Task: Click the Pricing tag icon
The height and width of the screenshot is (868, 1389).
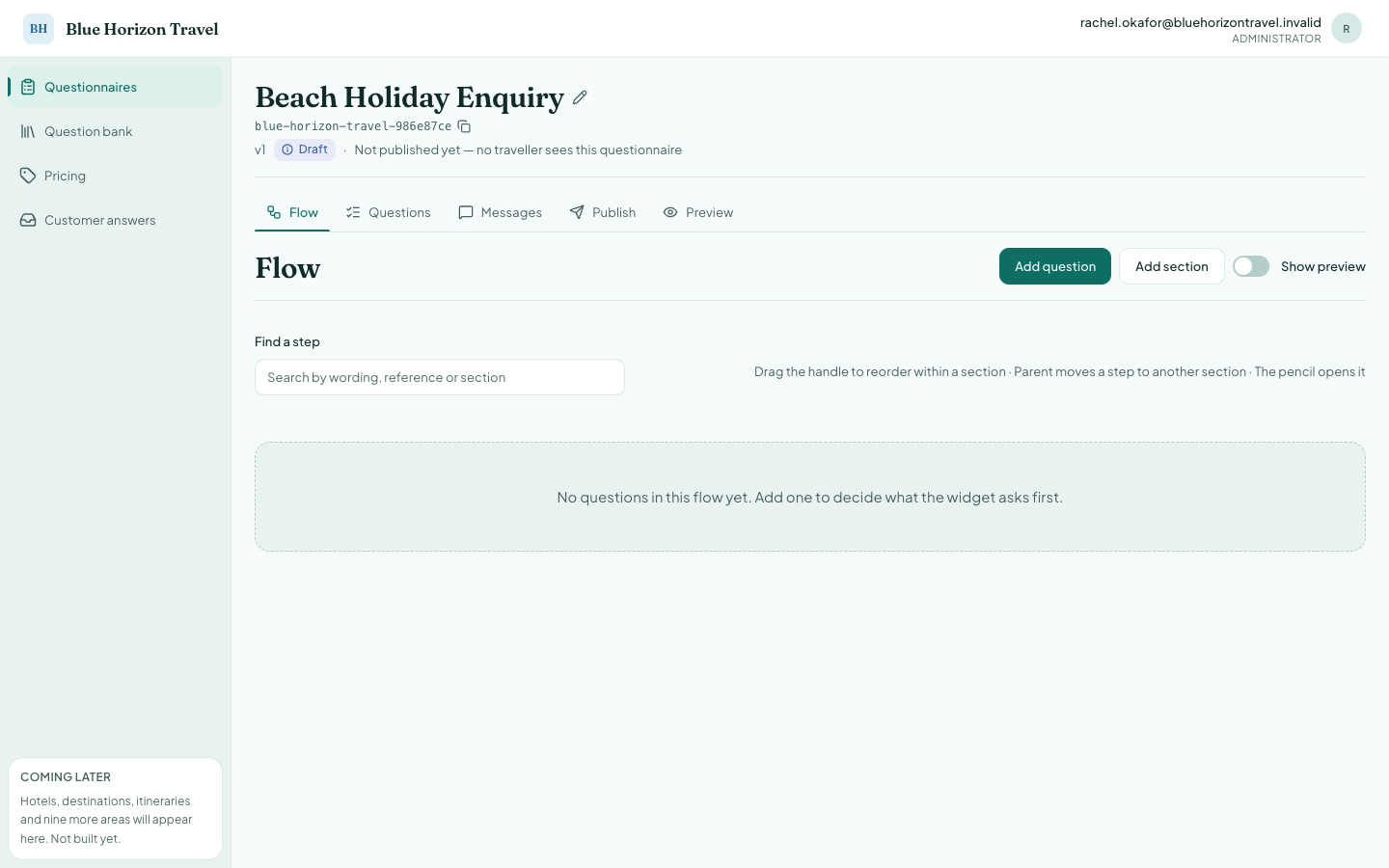Action: tap(28, 176)
